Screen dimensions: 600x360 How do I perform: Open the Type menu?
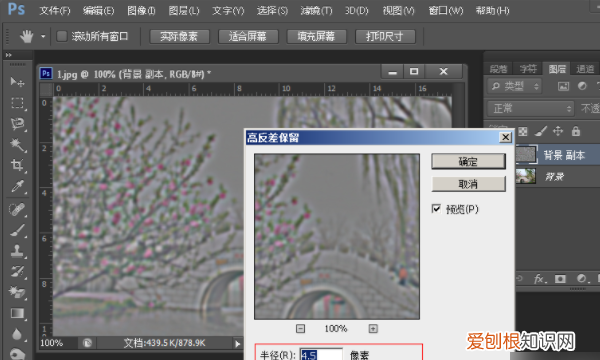tap(228, 10)
